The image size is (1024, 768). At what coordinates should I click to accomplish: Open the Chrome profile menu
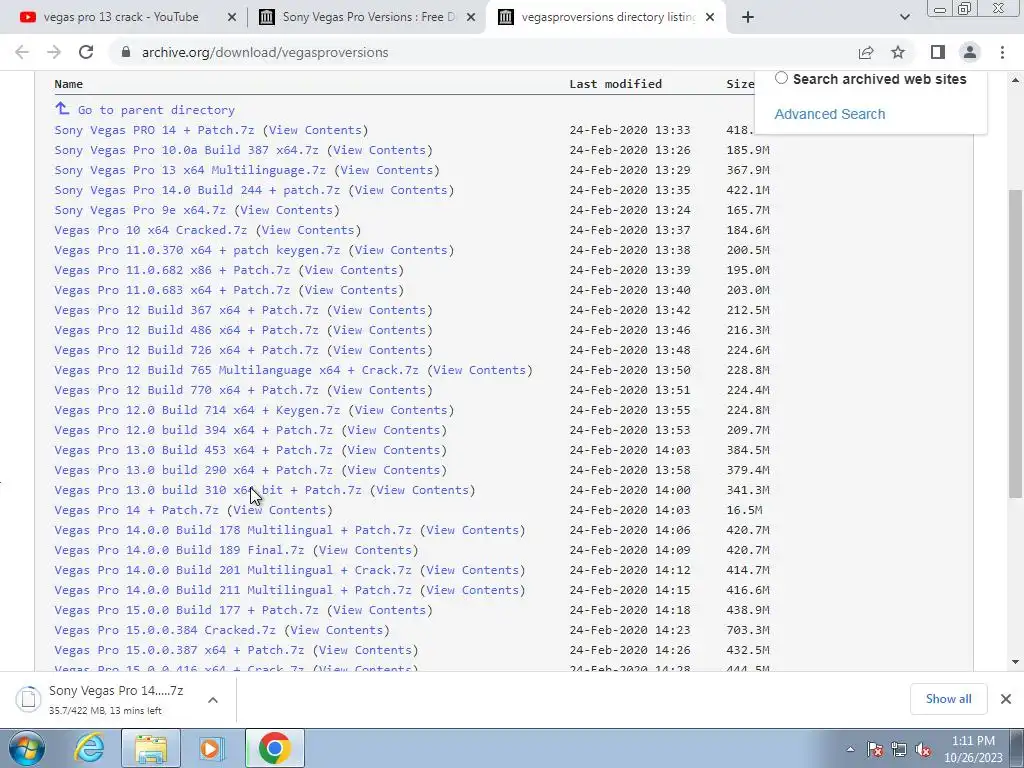tap(970, 52)
